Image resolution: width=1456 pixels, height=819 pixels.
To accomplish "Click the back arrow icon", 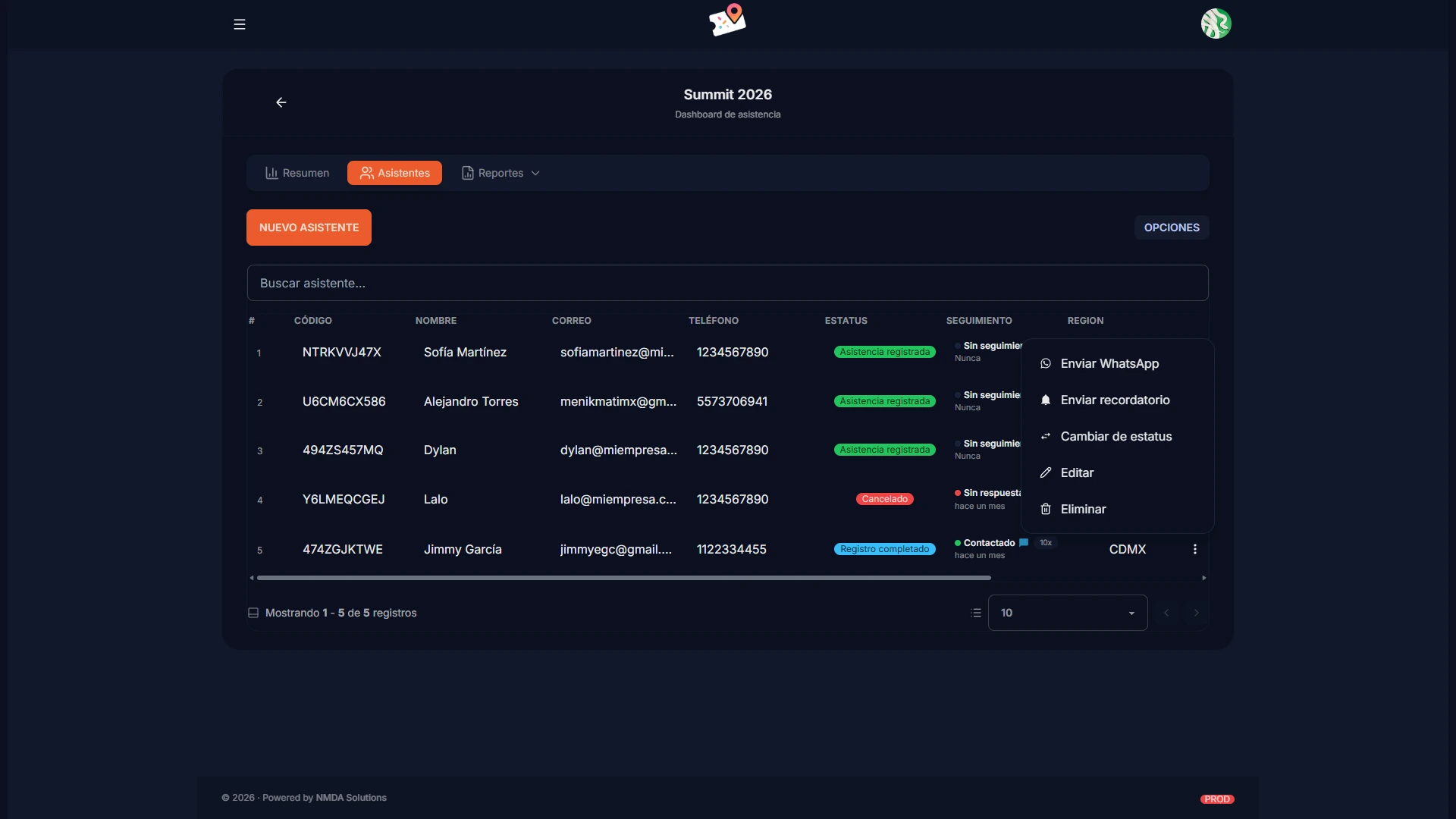I will 281,102.
